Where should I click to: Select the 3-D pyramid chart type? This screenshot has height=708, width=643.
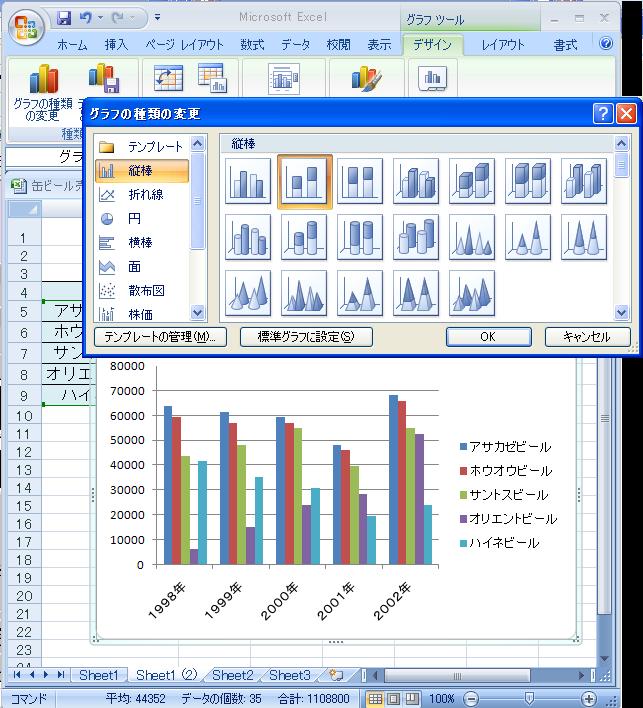tap(472, 293)
